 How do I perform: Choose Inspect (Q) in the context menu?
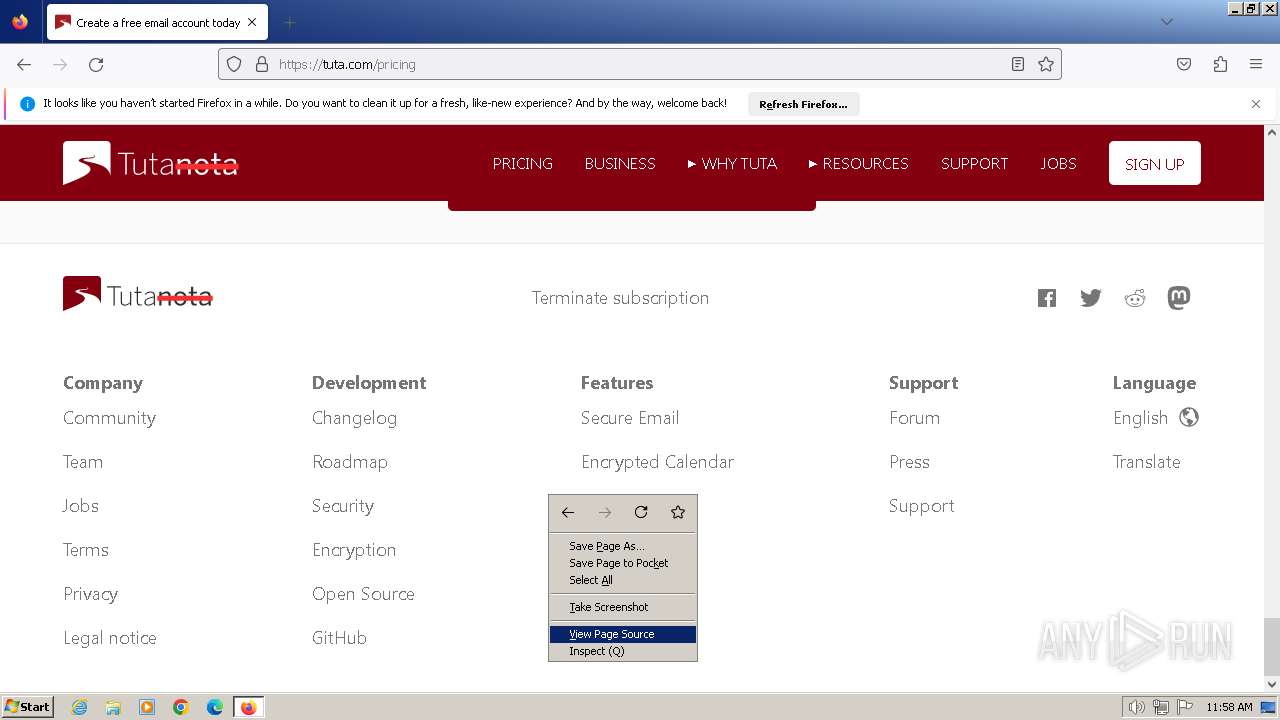pyautogui.click(x=622, y=651)
